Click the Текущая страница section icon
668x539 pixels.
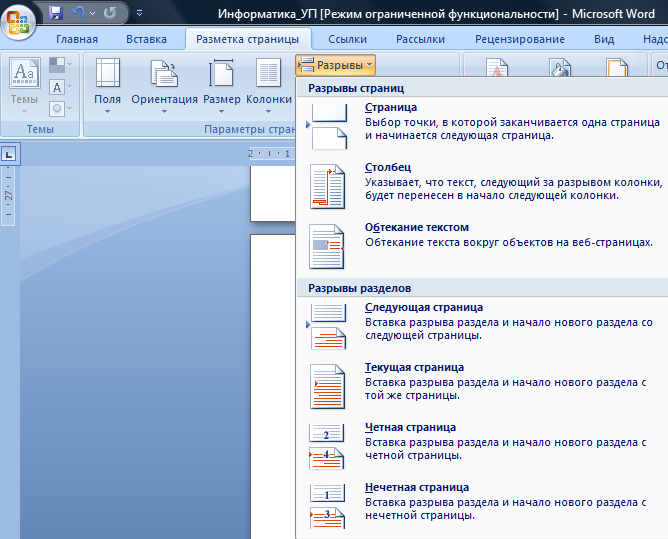[x=327, y=387]
